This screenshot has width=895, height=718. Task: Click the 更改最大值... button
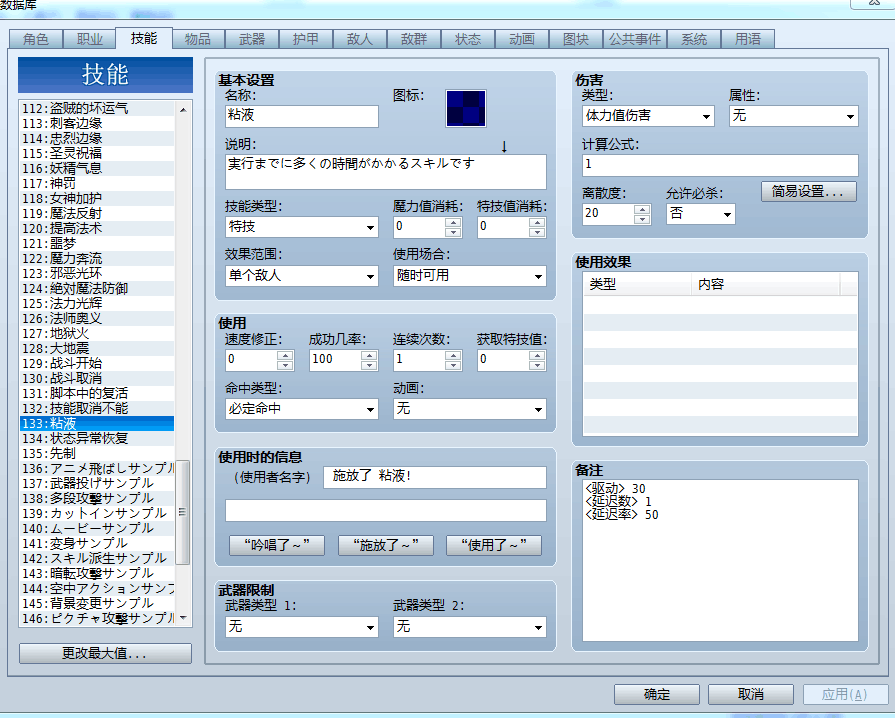click(105, 654)
